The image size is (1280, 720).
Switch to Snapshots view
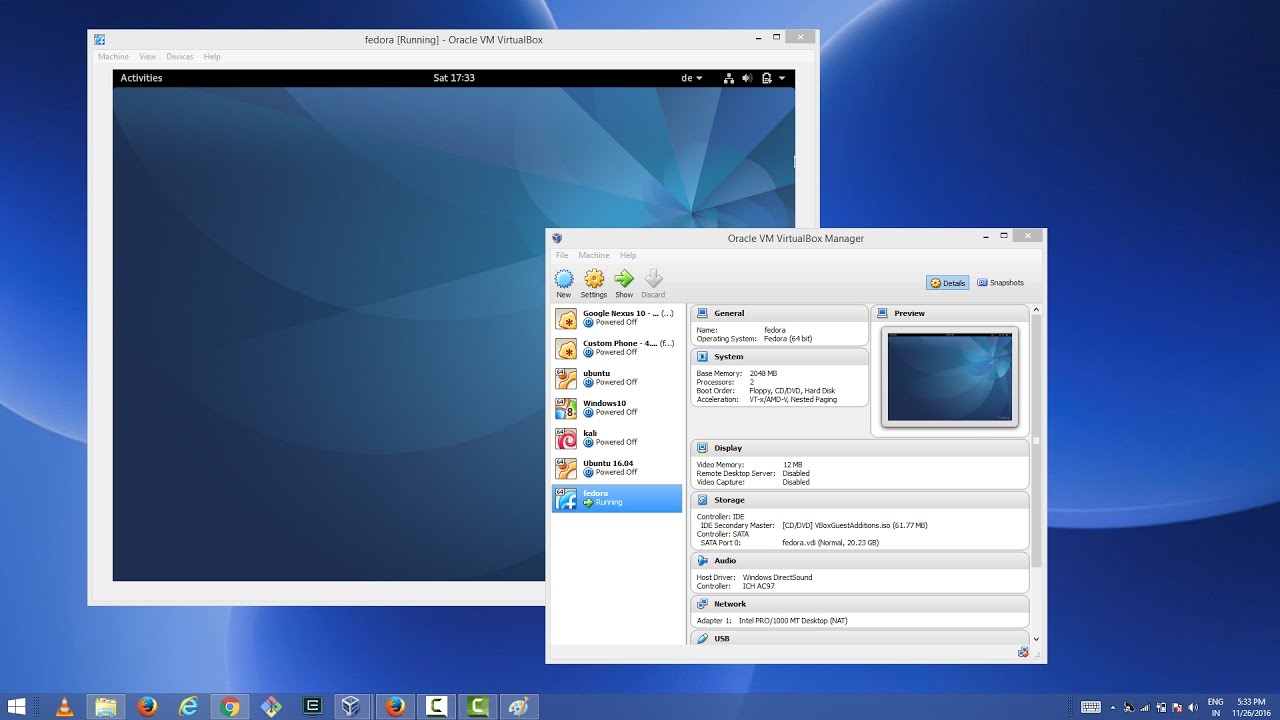coord(1001,283)
